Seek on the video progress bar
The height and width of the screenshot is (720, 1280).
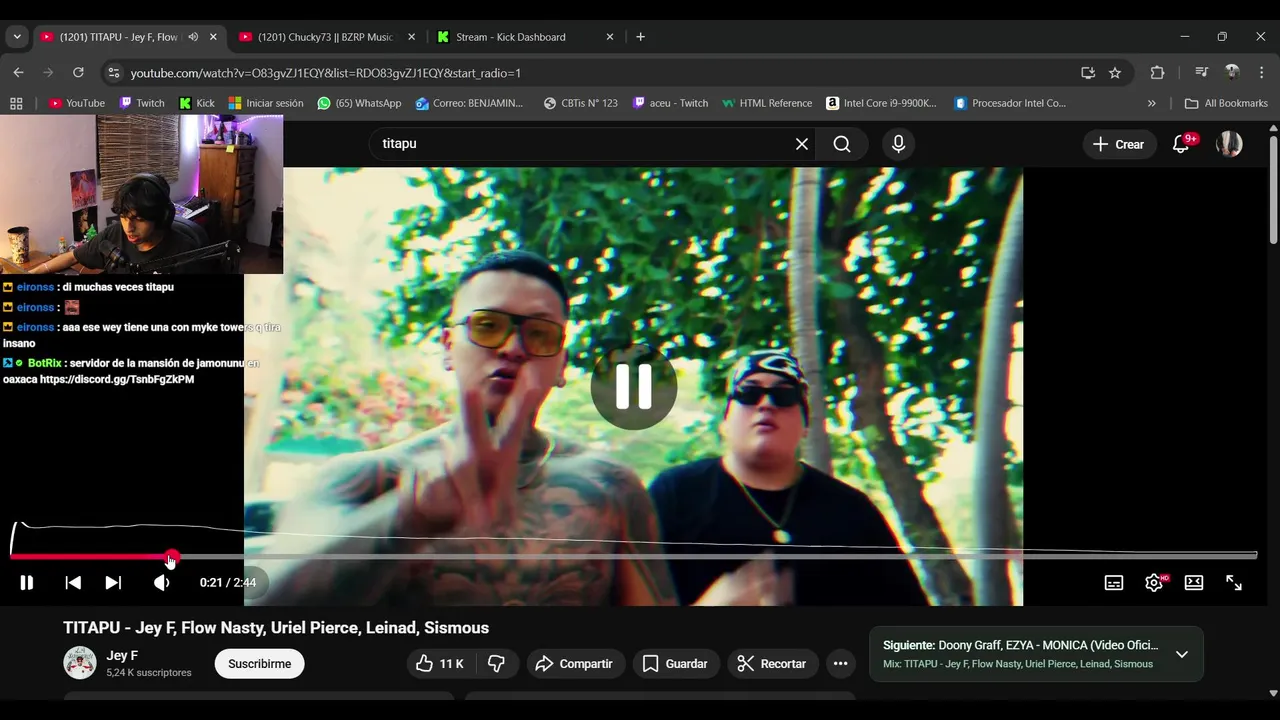pos(634,556)
